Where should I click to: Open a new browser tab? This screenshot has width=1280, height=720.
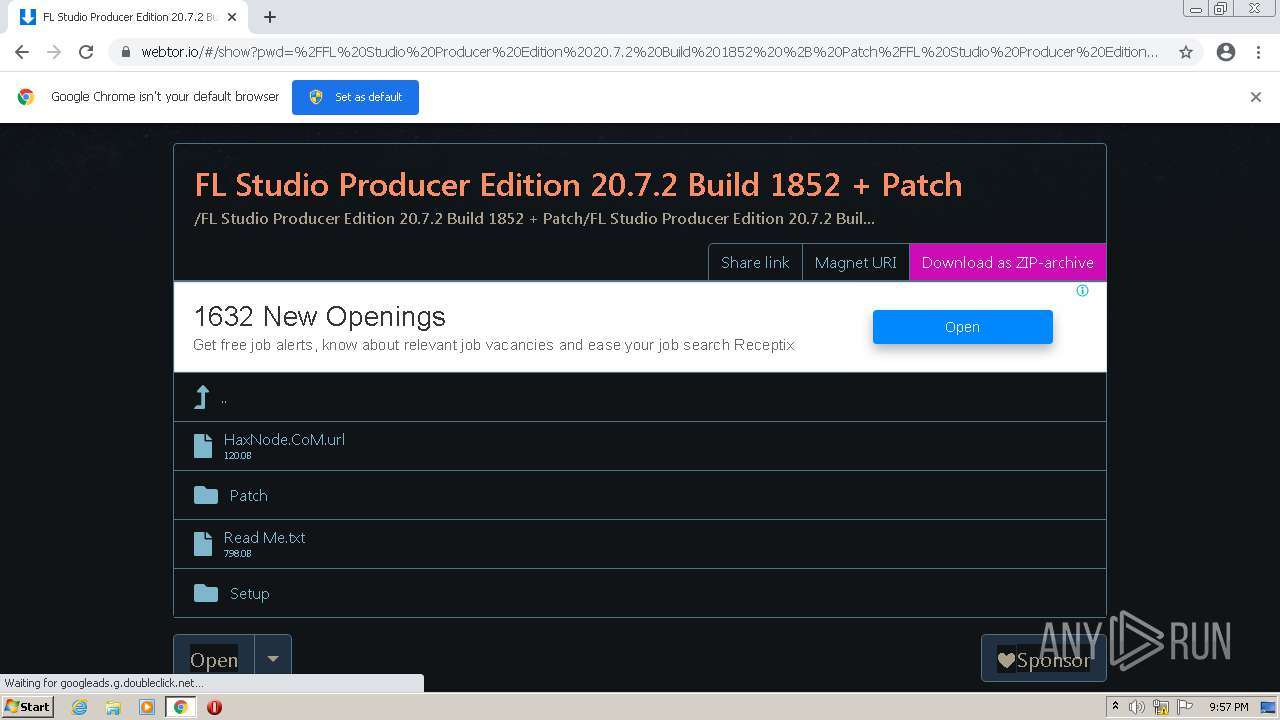point(270,17)
